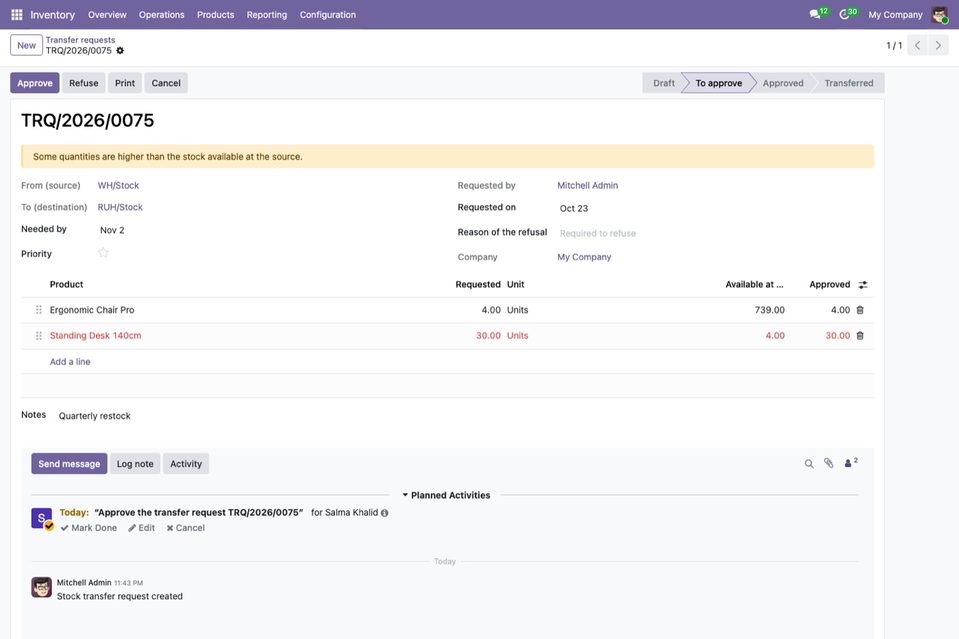The height and width of the screenshot is (639, 959).
Task: Open the My Company switcher
Action: tap(895, 15)
